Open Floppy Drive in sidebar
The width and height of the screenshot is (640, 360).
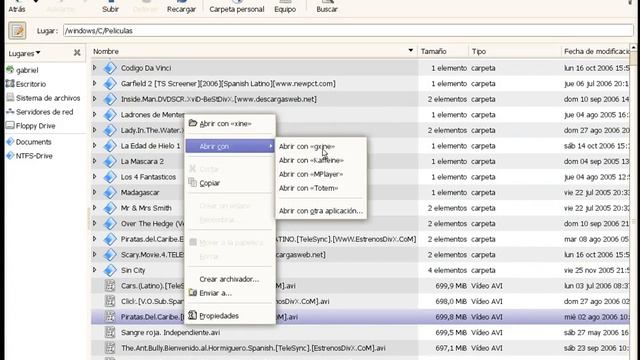[31, 126]
